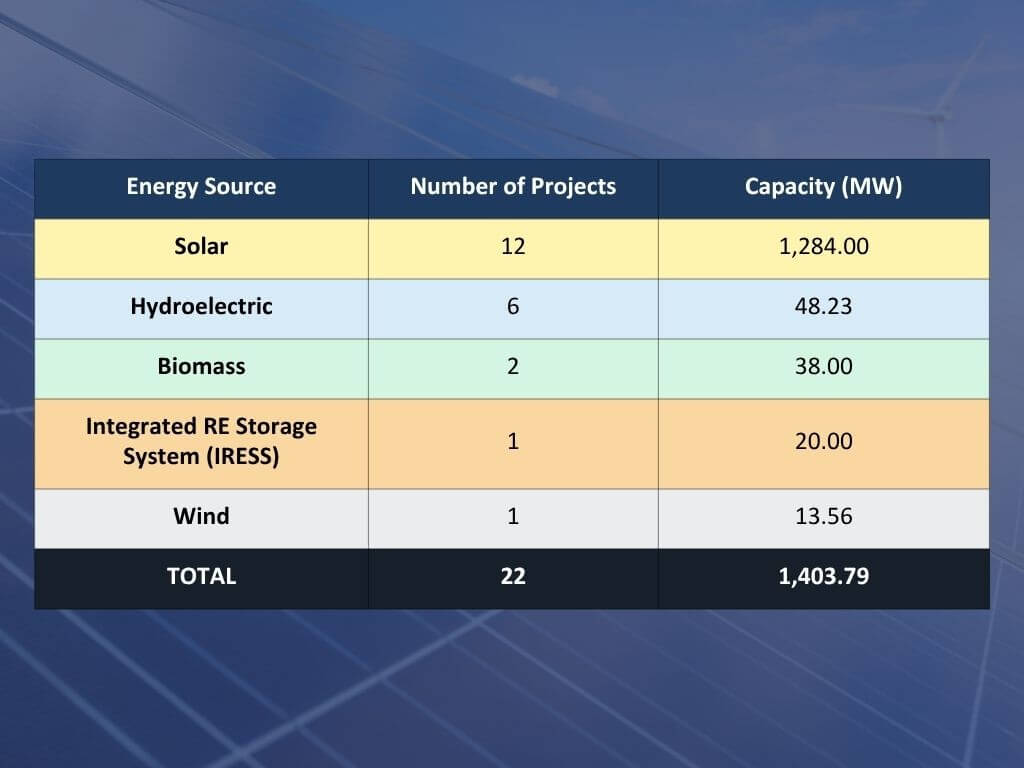Click the Capacity (MW) column header
The image size is (1024, 768).
click(823, 187)
